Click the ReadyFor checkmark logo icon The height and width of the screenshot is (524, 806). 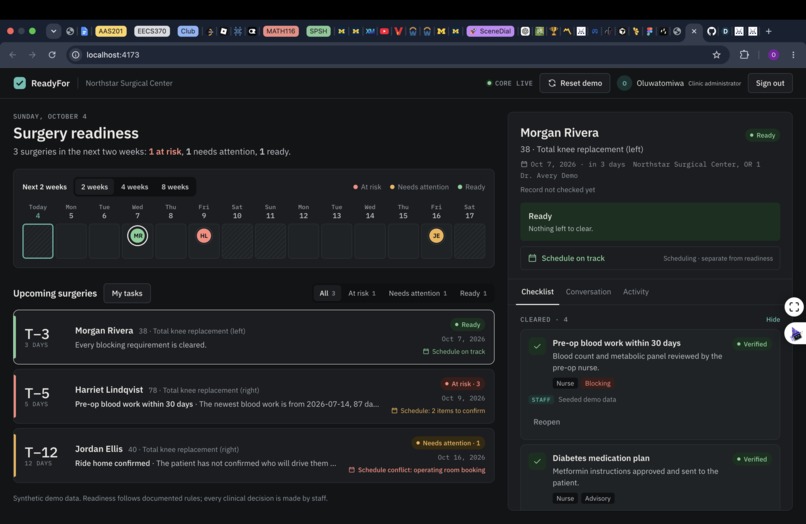20,83
